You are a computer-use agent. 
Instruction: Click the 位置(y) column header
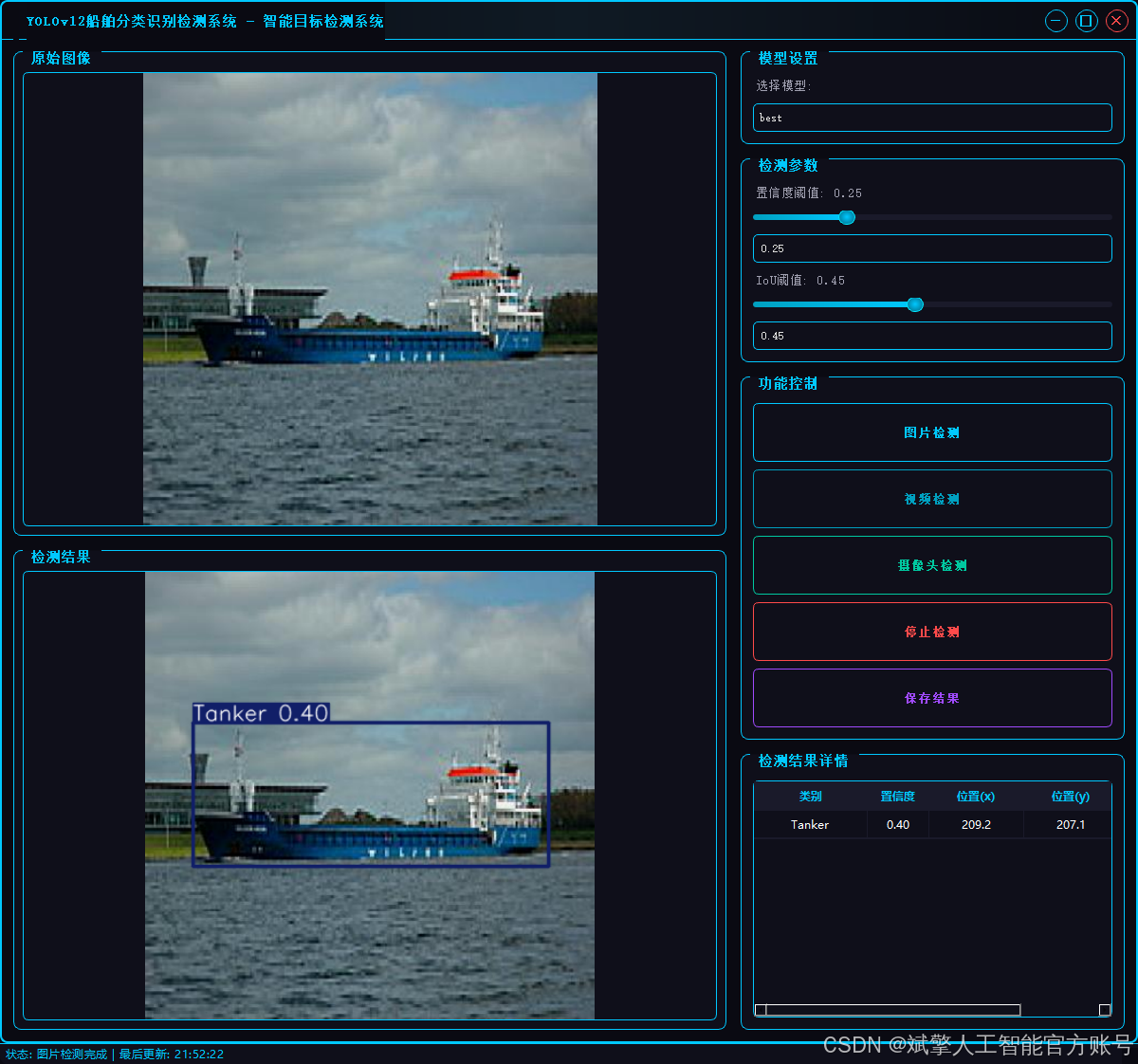[1070, 797]
